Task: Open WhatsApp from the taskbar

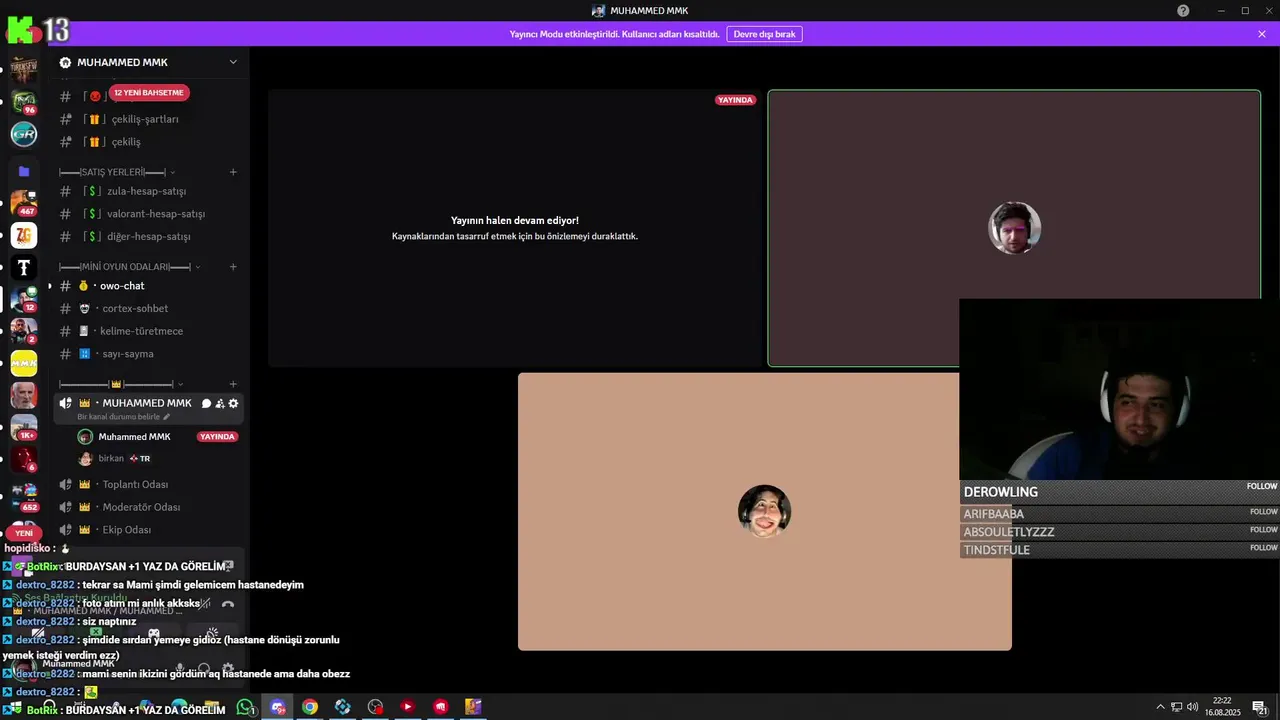Action: coord(246,707)
